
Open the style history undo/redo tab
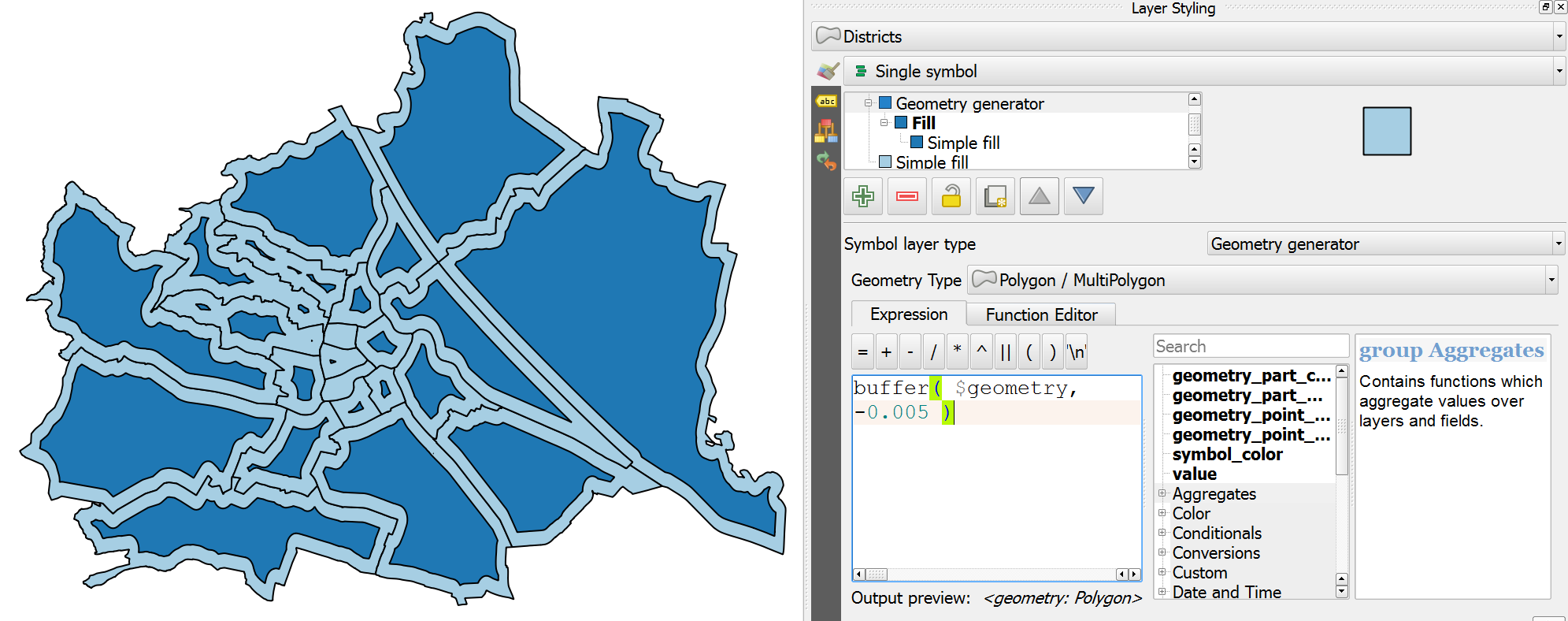826,161
